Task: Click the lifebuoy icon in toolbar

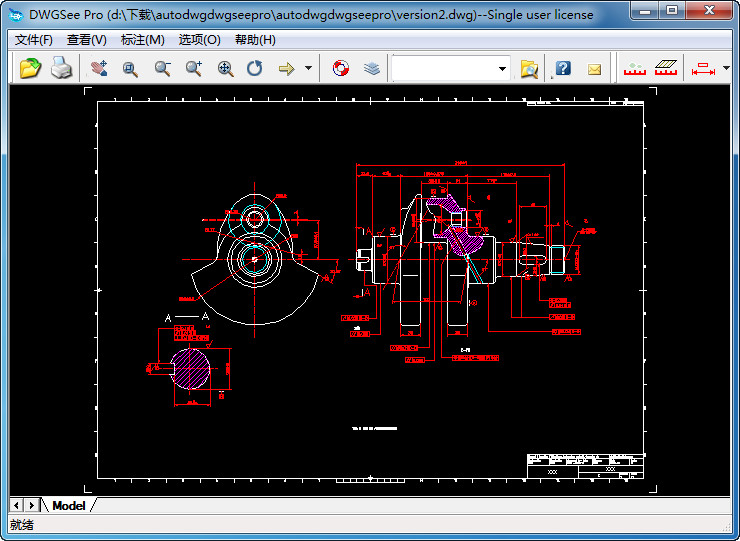Action: pos(341,69)
